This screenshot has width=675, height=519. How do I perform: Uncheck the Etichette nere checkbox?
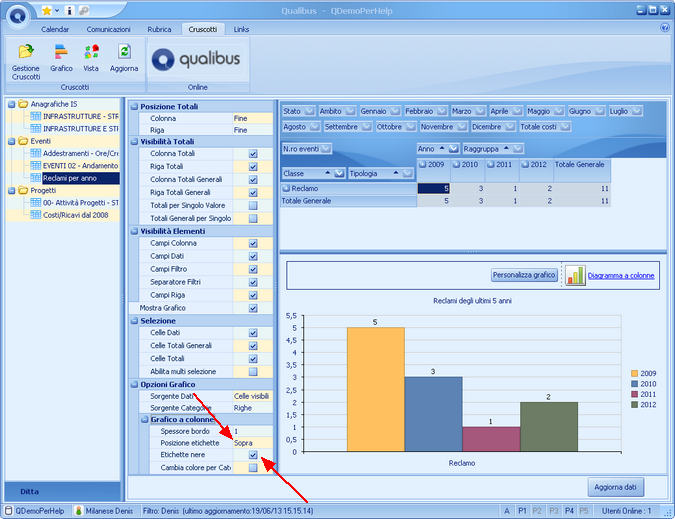253,455
